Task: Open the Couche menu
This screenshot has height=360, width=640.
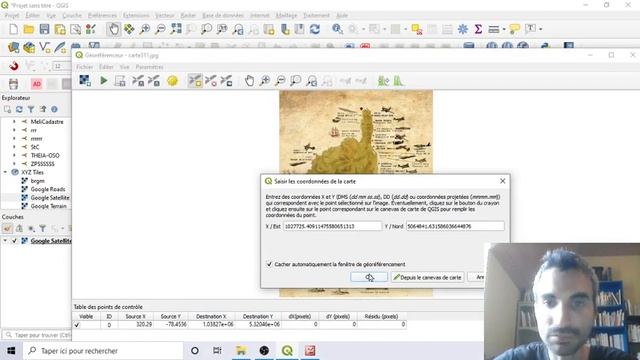Action: (72, 15)
